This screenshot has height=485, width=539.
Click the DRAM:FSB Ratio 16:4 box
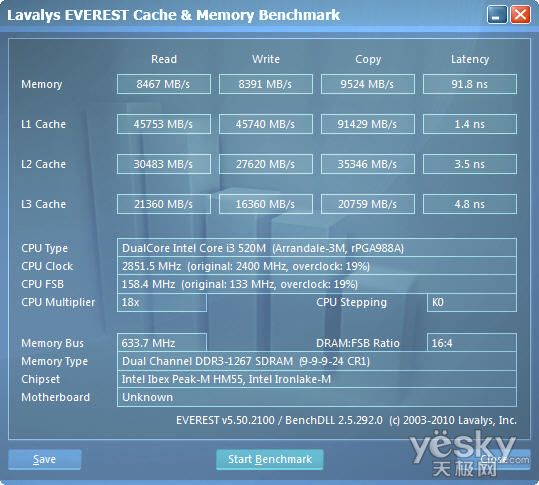472,343
